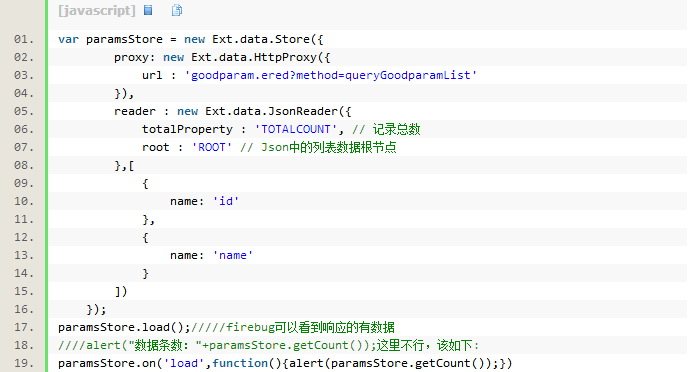The image size is (689, 372).
Task: Click the Json中的列表数据根节点 comment
Action: click(319, 148)
